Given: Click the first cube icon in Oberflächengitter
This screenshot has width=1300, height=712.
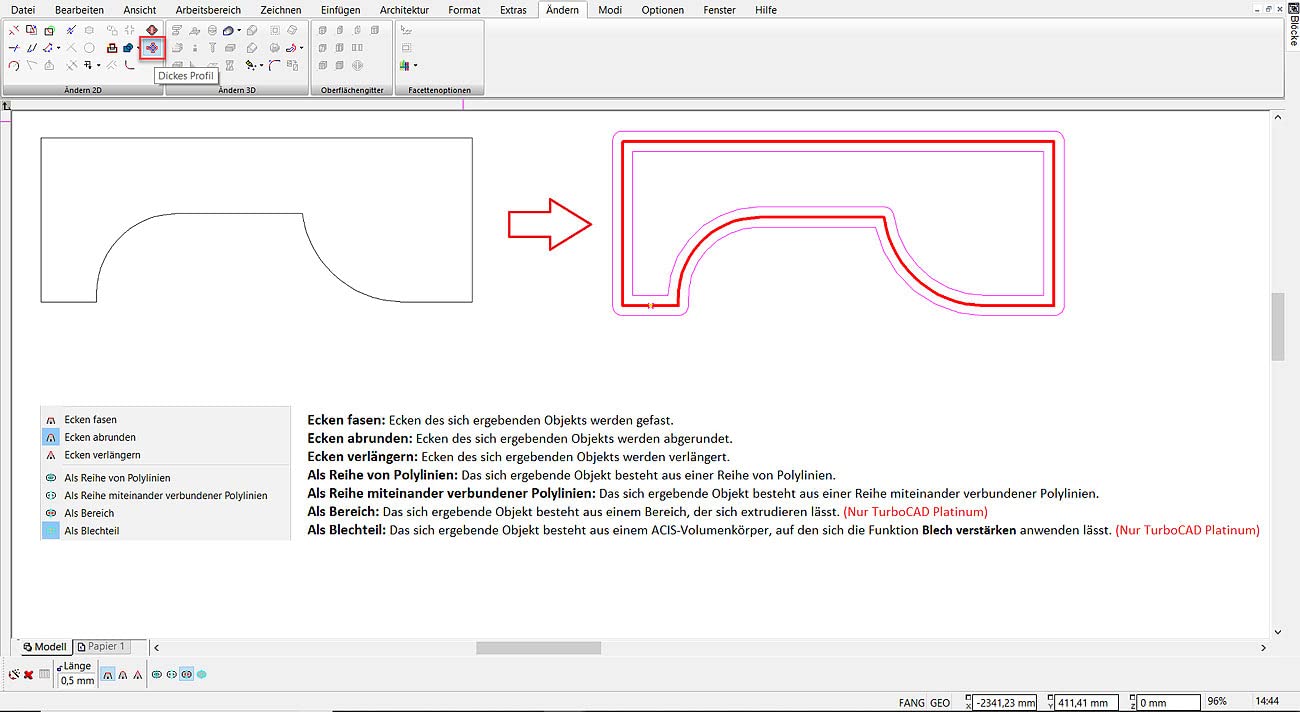Looking at the screenshot, I should coord(322,30).
